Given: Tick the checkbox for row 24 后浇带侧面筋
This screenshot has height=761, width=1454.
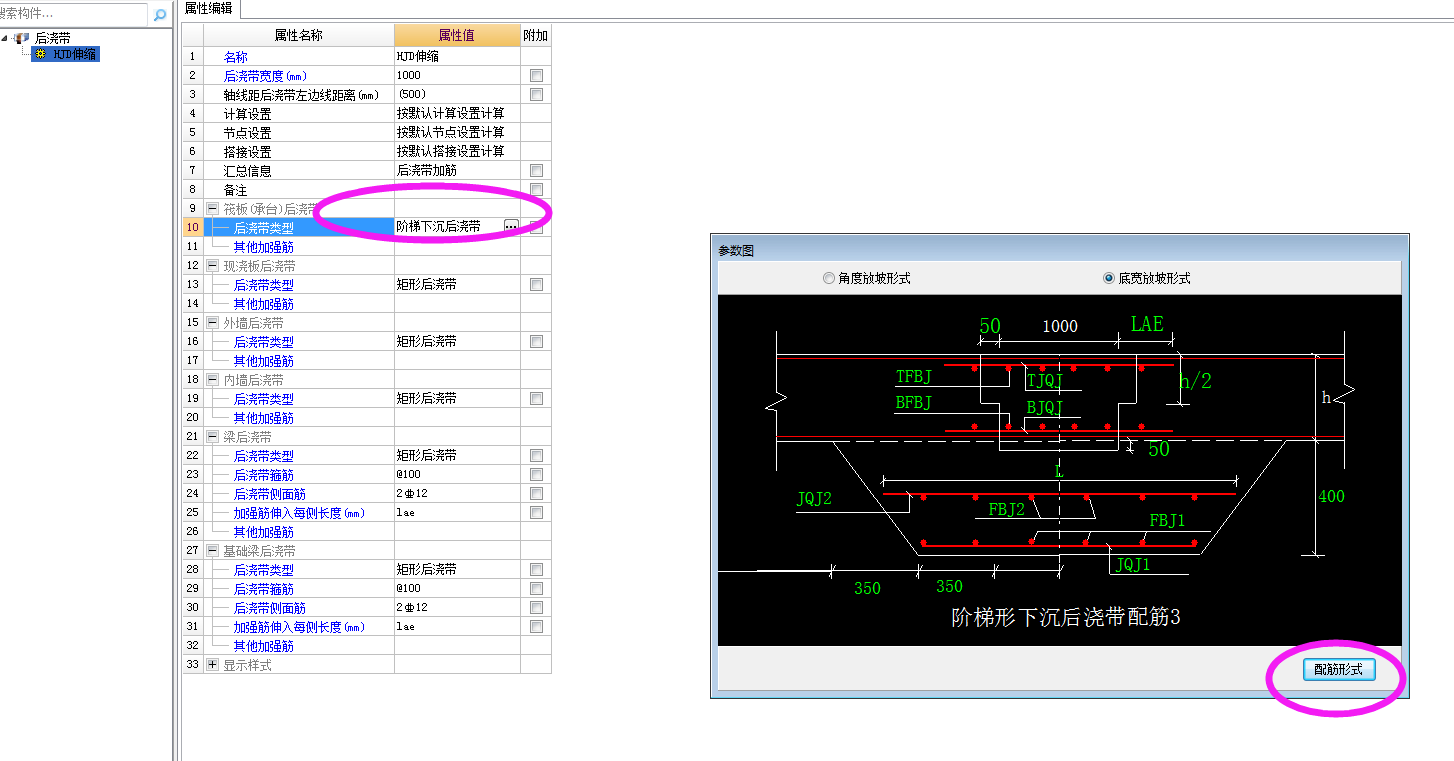Looking at the screenshot, I should [537, 493].
